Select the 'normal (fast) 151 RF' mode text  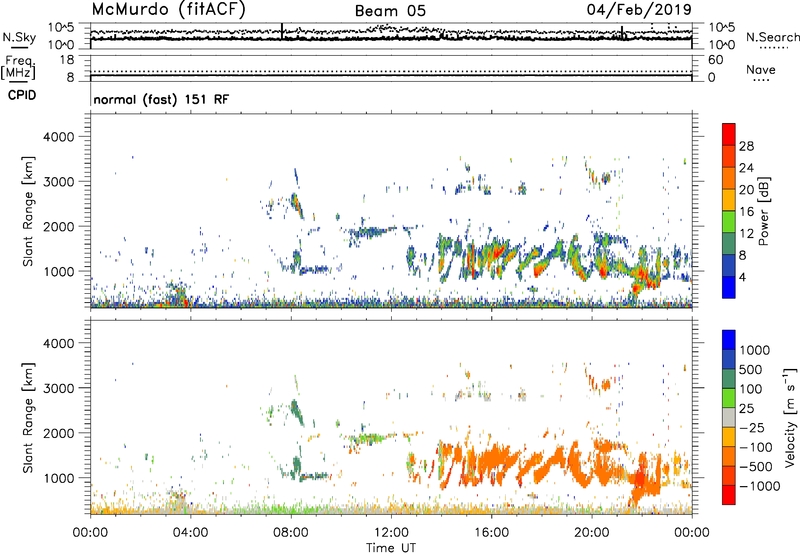coord(161,99)
